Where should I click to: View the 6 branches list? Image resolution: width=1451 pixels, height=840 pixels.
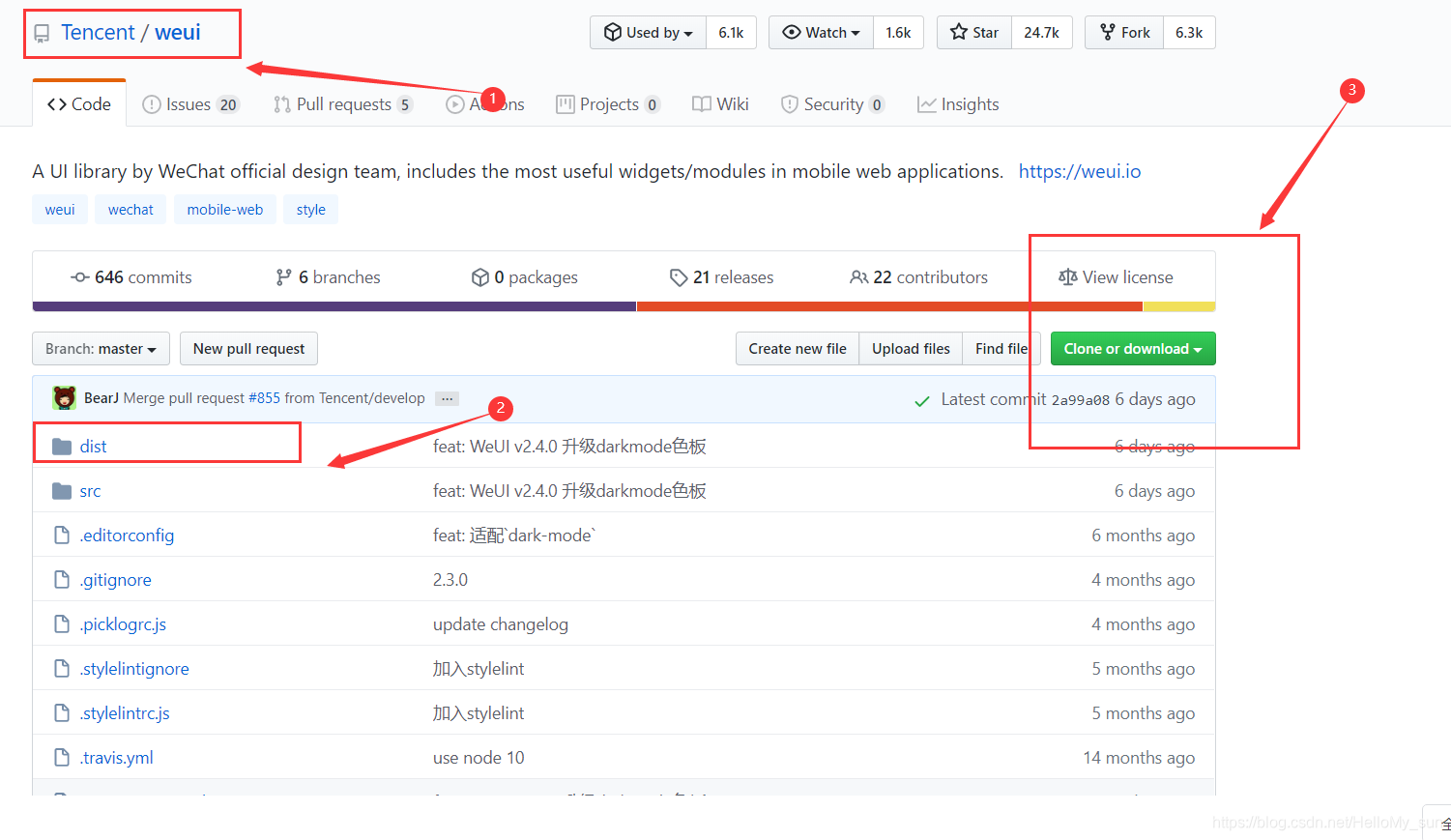[328, 277]
